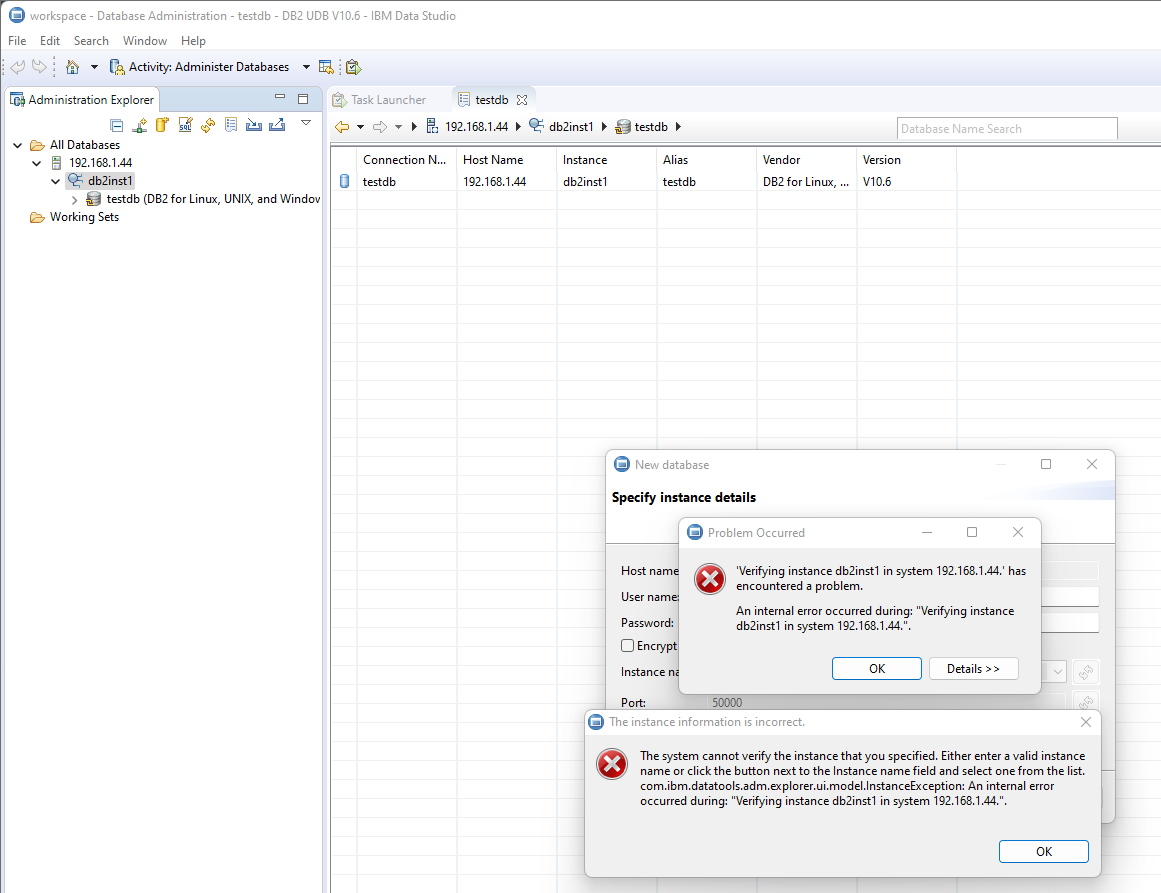Toggle the Encrypt checkbox in New database
This screenshot has width=1161, height=893.
[x=627, y=646]
